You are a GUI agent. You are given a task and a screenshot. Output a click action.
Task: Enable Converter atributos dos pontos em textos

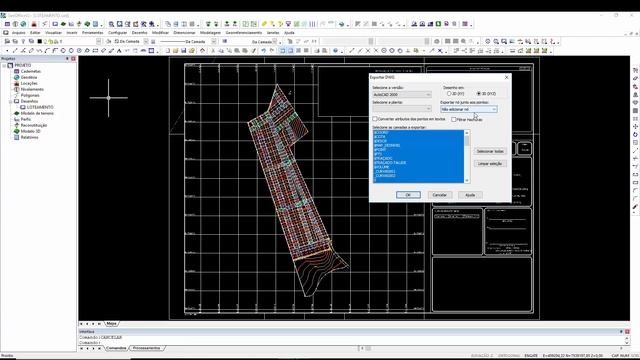pyautogui.click(x=375, y=119)
